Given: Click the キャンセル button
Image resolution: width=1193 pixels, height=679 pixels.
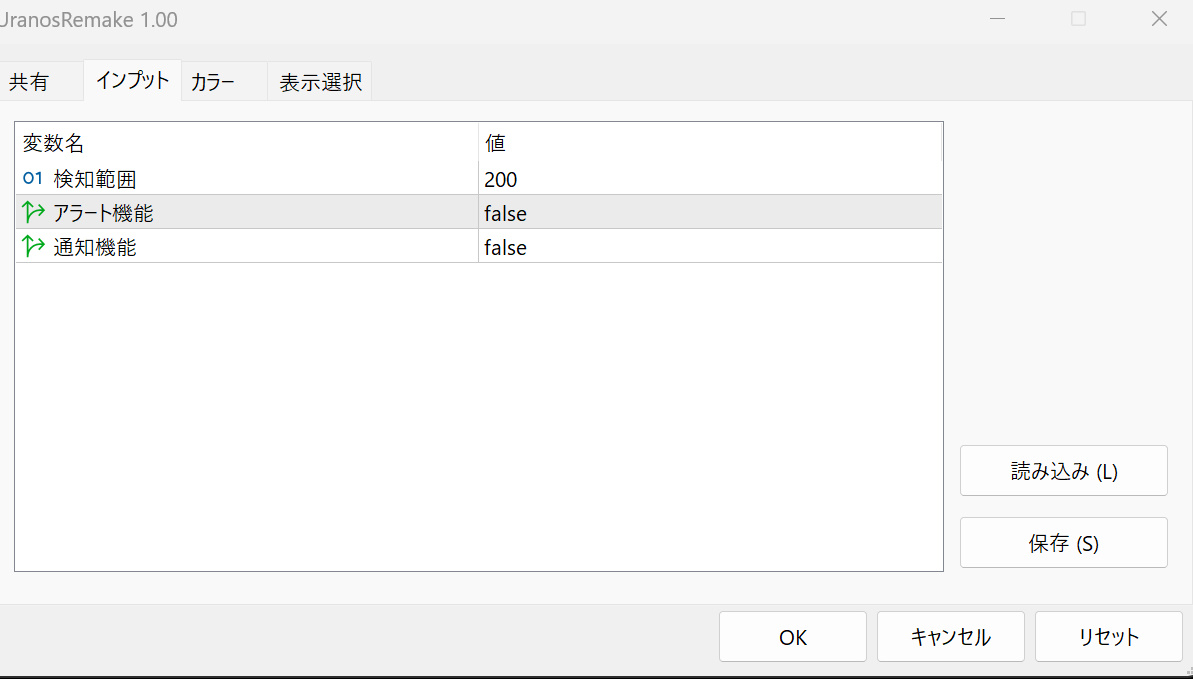Looking at the screenshot, I should click(x=950, y=637).
